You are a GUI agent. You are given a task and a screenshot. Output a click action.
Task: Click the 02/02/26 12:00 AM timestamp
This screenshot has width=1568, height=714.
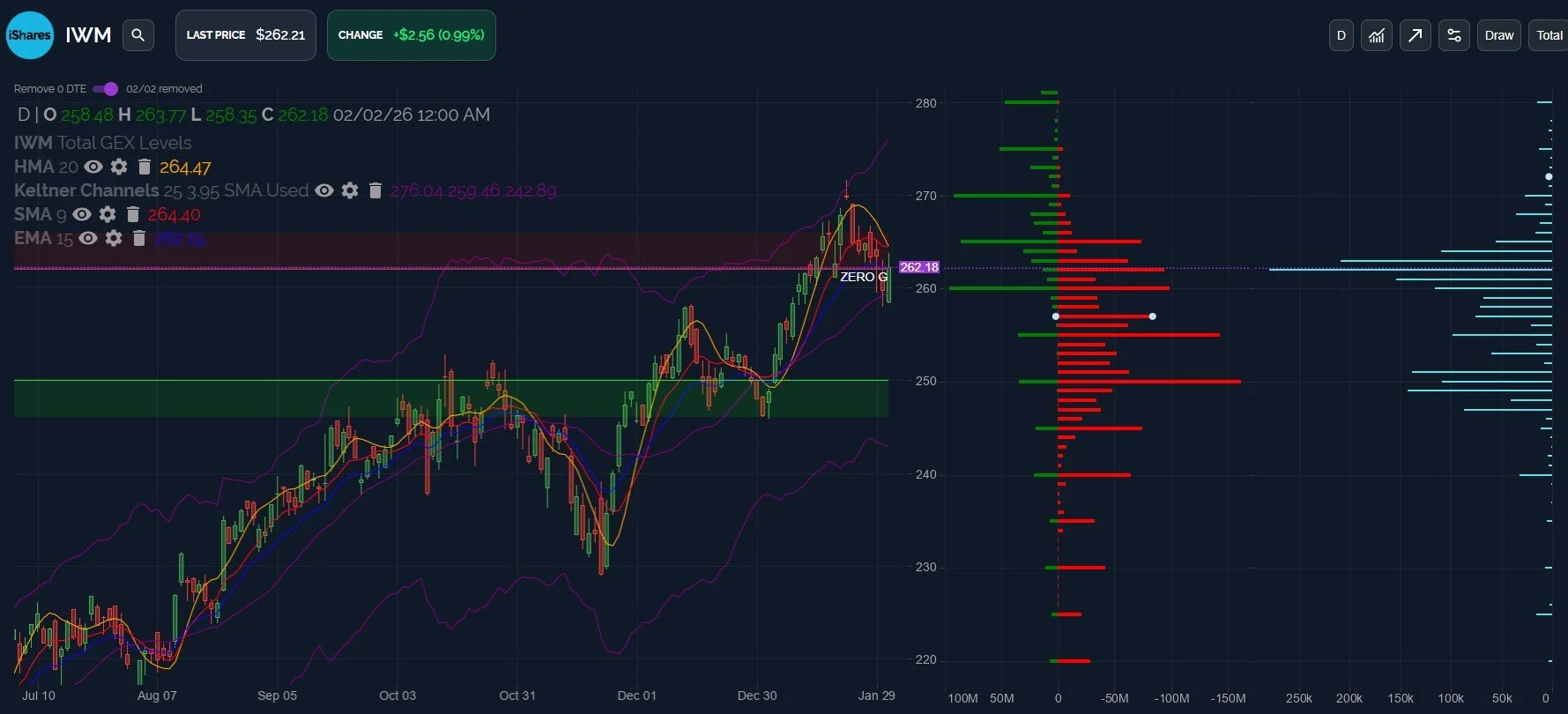click(412, 115)
